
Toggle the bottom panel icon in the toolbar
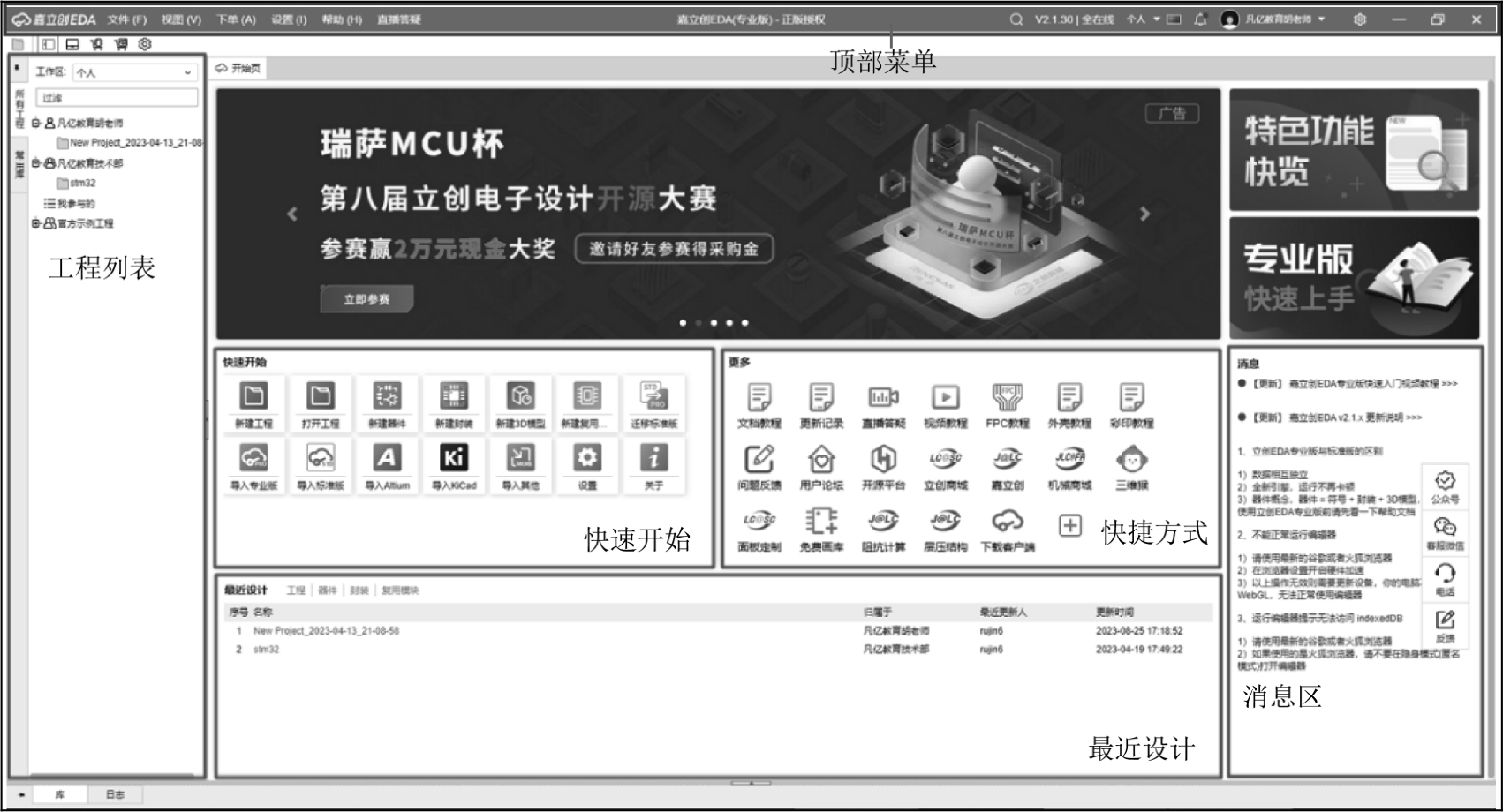tap(72, 44)
